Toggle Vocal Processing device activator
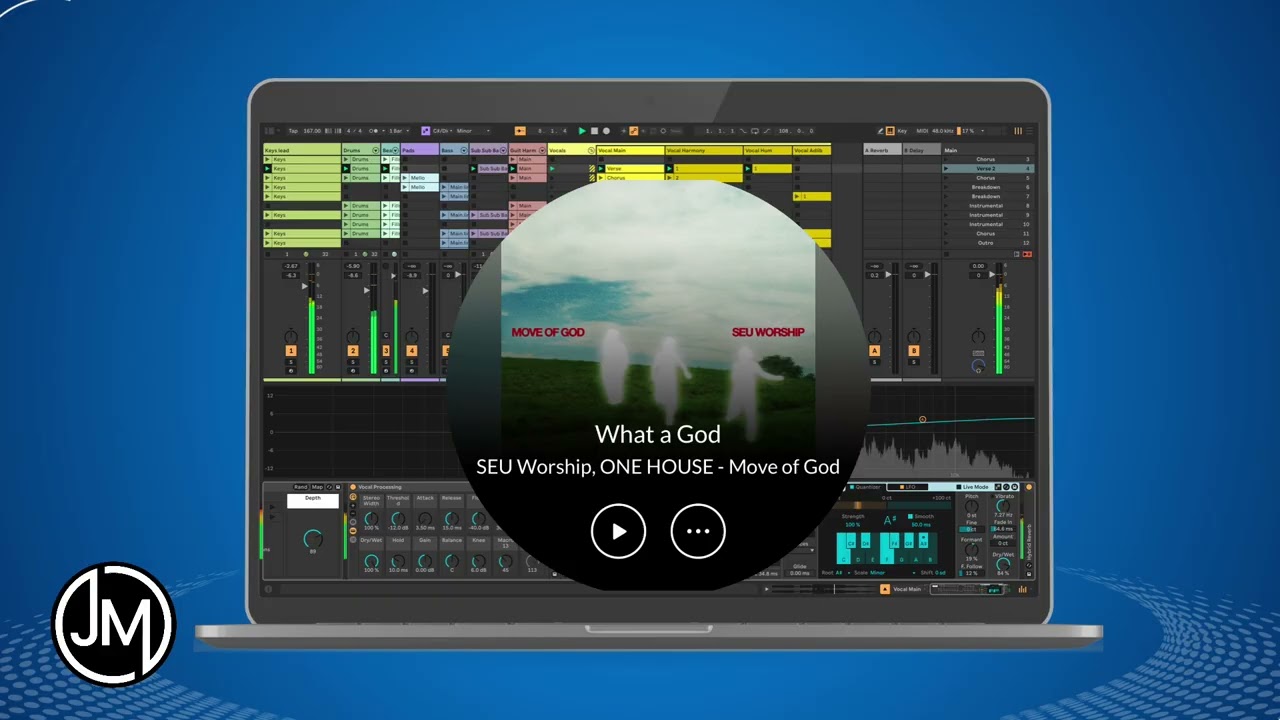1280x720 pixels. coord(353,487)
